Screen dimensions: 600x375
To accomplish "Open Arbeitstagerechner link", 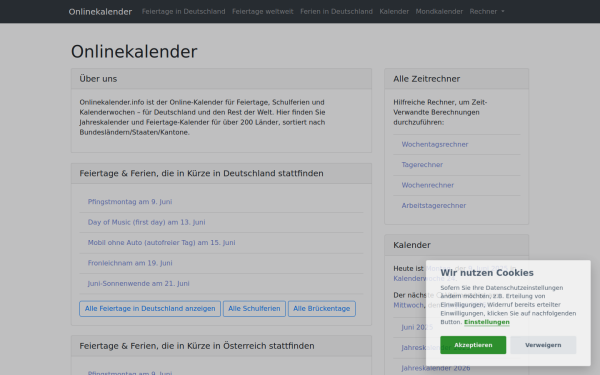I will 434,206.
